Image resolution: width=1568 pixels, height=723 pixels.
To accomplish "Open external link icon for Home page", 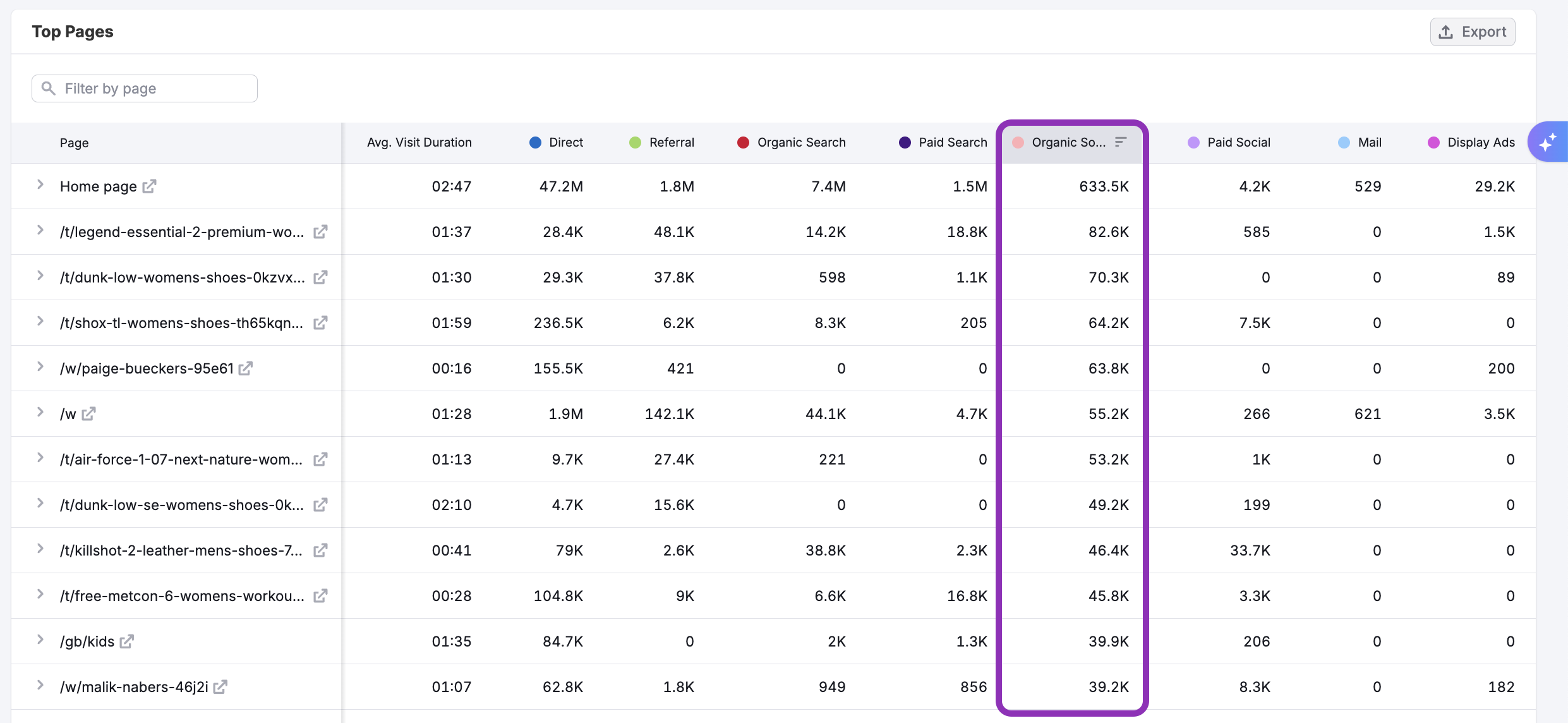I will click(149, 186).
